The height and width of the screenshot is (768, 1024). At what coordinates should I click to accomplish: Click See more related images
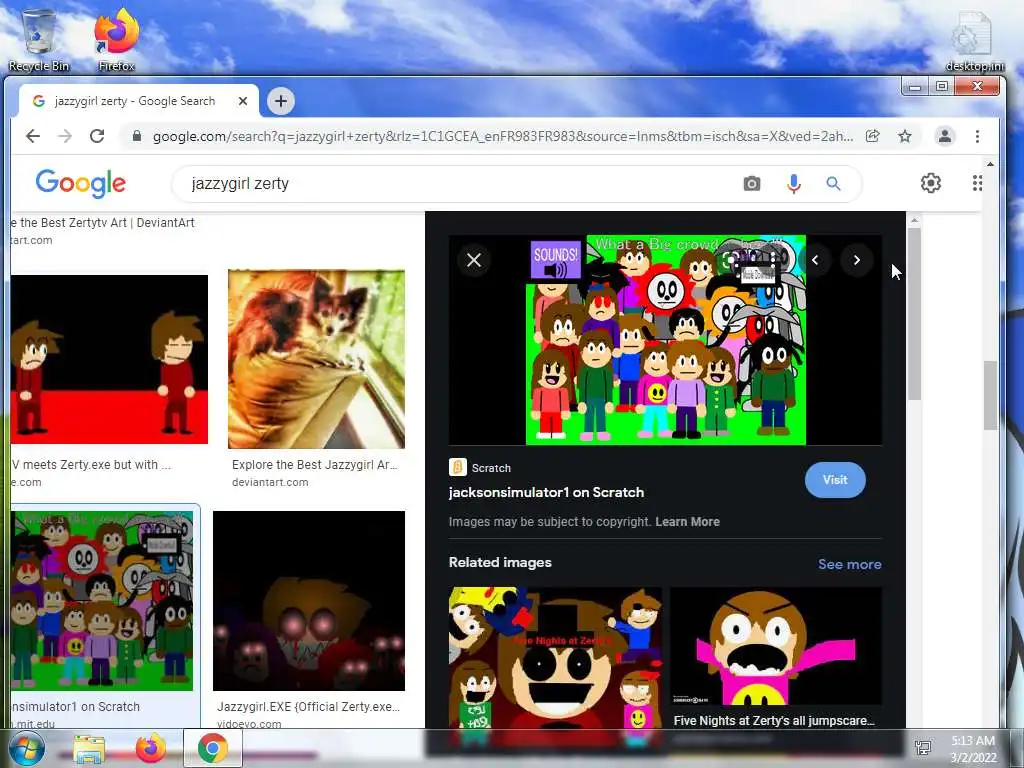850,564
